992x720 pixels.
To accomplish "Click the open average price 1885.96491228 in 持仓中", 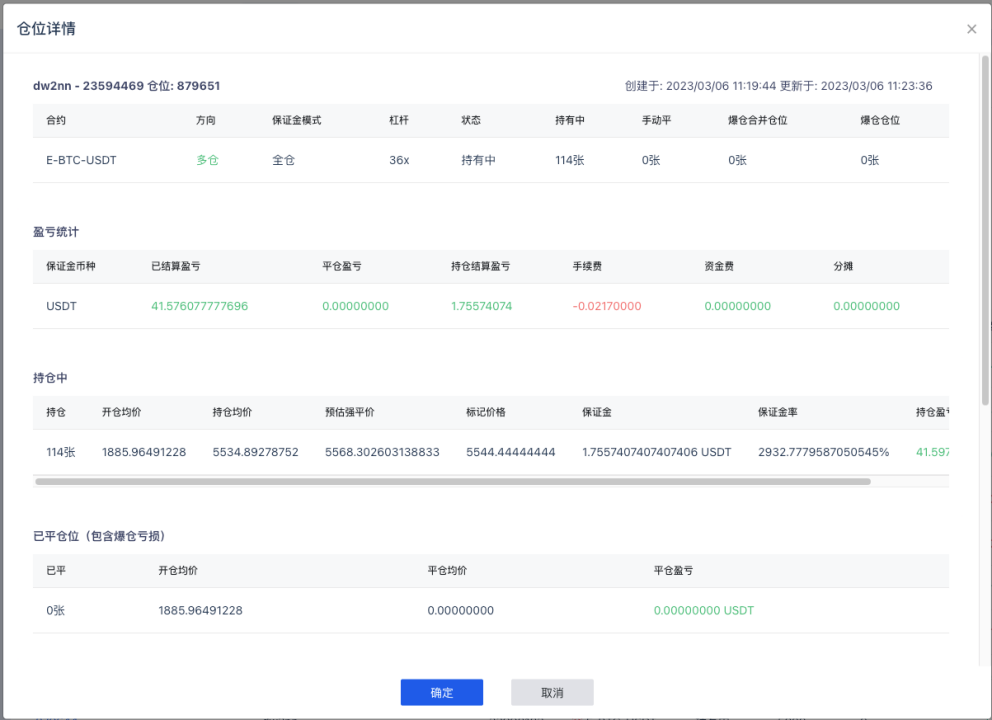I will [144, 452].
